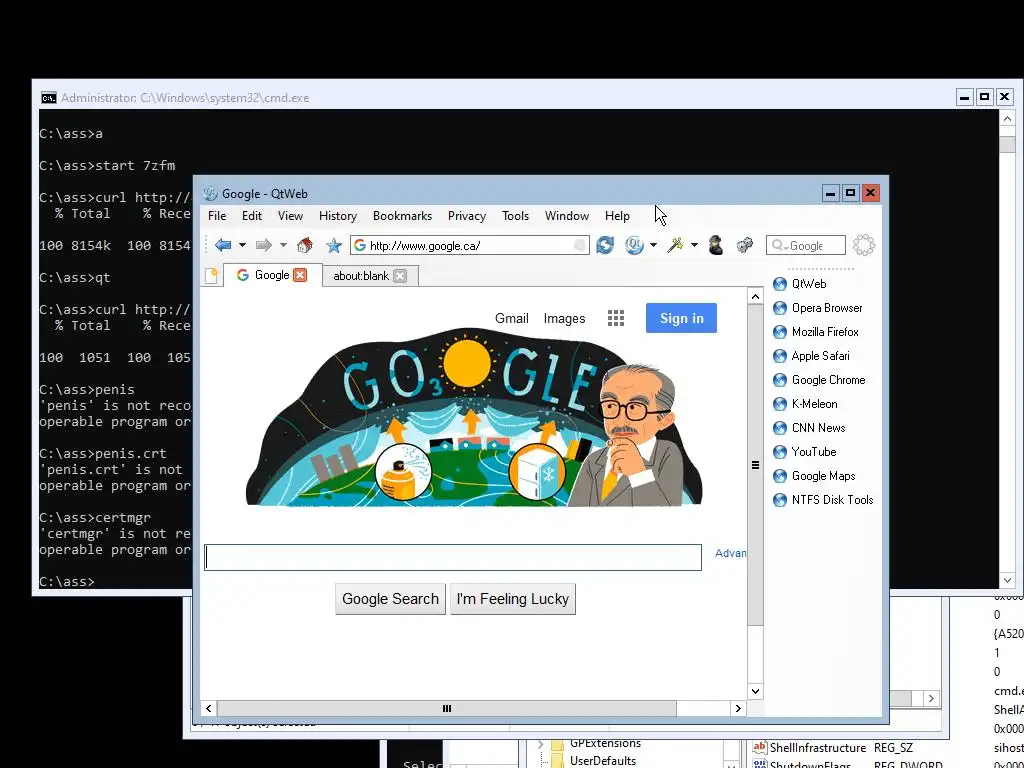The image size is (1024, 768).
Task: Open the Window menu
Action: pos(567,216)
